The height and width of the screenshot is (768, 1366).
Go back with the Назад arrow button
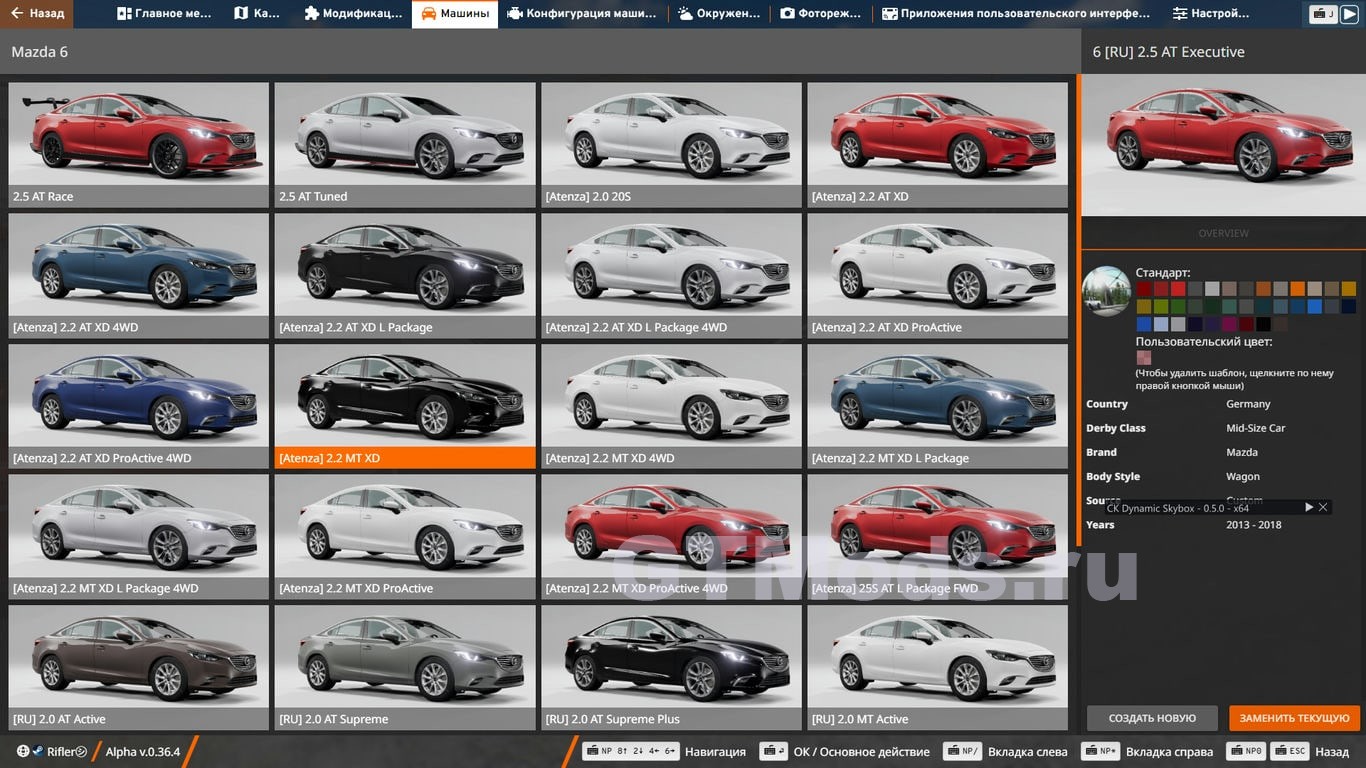38,14
